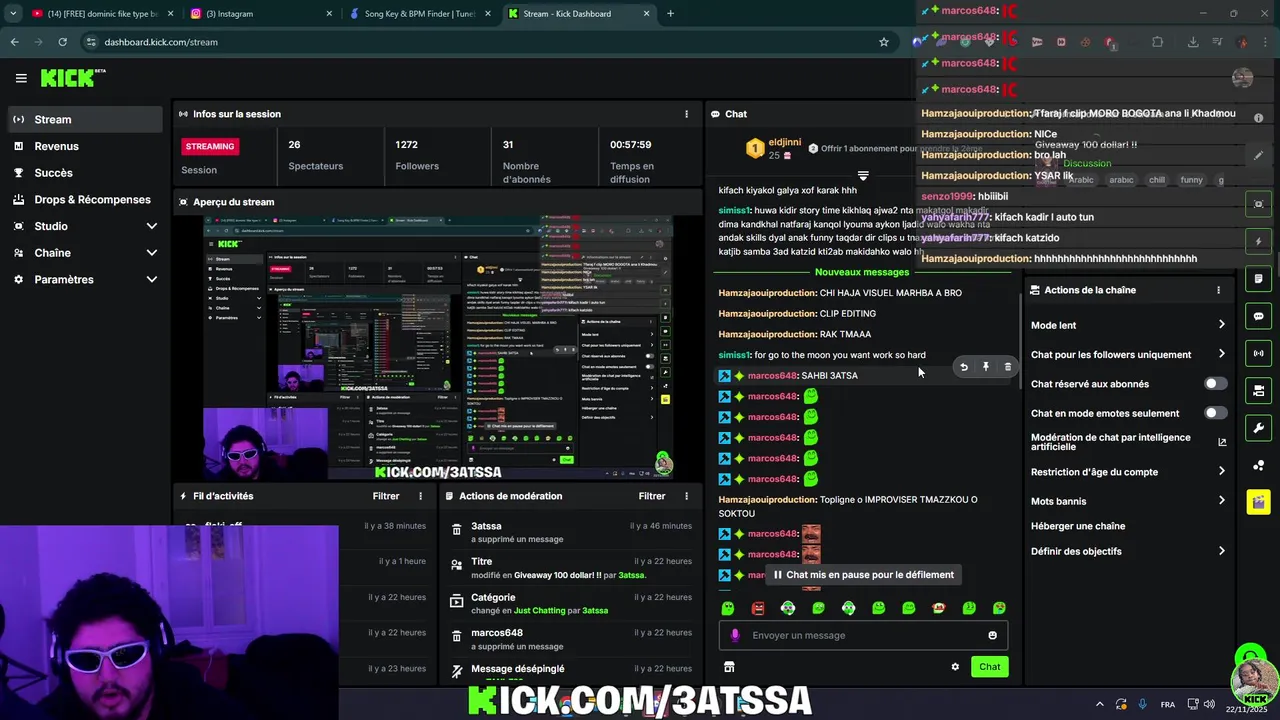
Task: Open the Filtrer control in Fil d'activités
Action: pyautogui.click(x=386, y=496)
